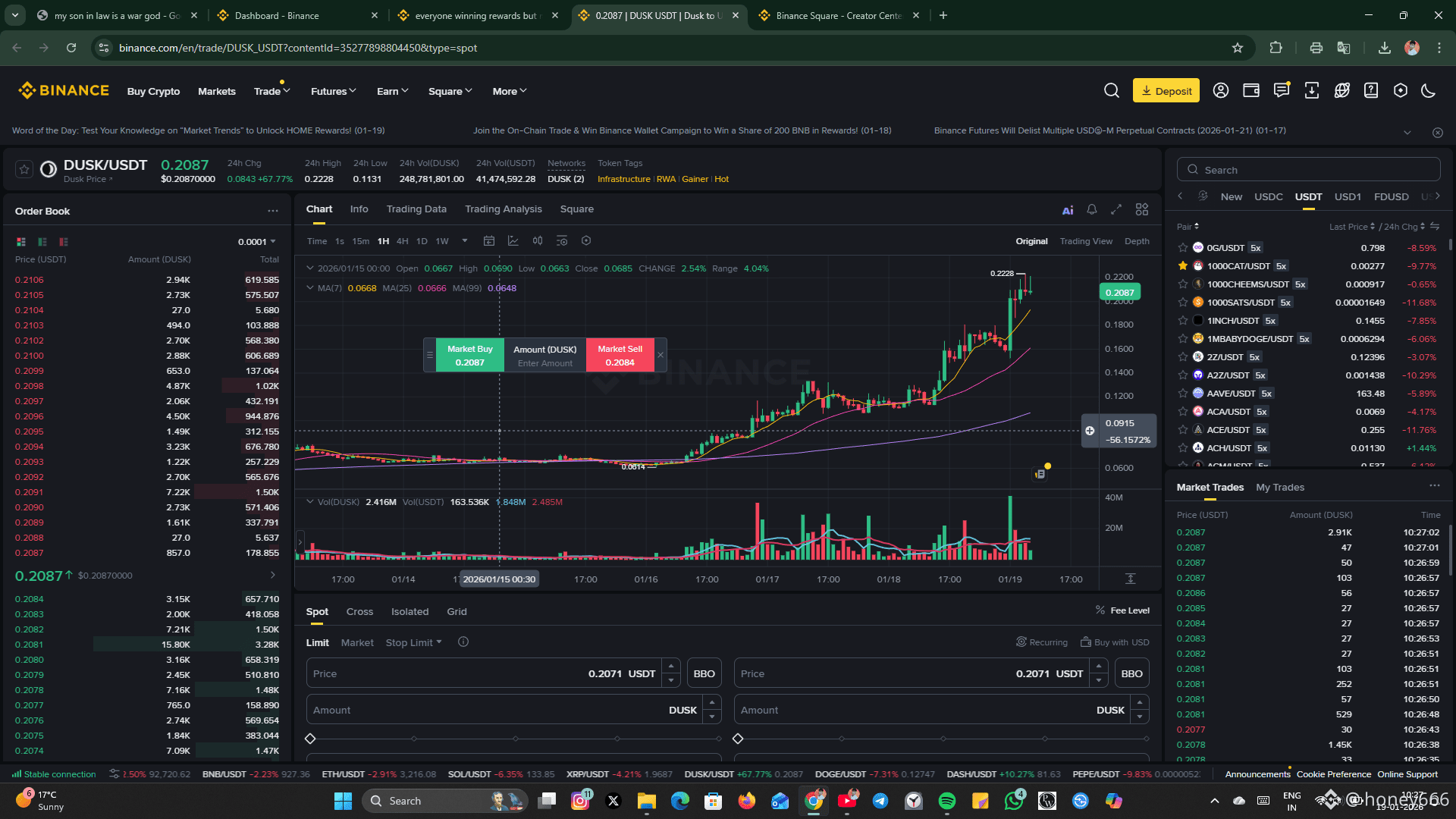Click the sell amount slider handle
Screen dimensions: 1456x819
pyautogui.click(x=738, y=739)
